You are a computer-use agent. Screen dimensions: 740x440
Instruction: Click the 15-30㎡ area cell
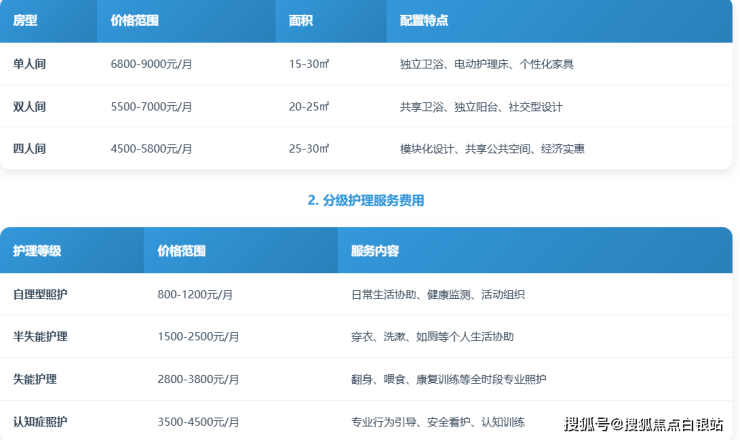click(x=309, y=64)
